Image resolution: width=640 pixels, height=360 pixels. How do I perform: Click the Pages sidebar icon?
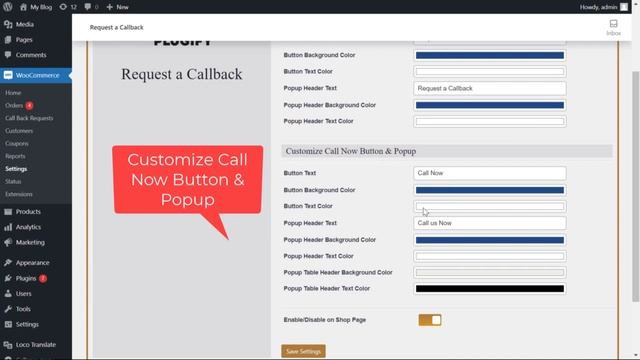[x=8, y=40]
